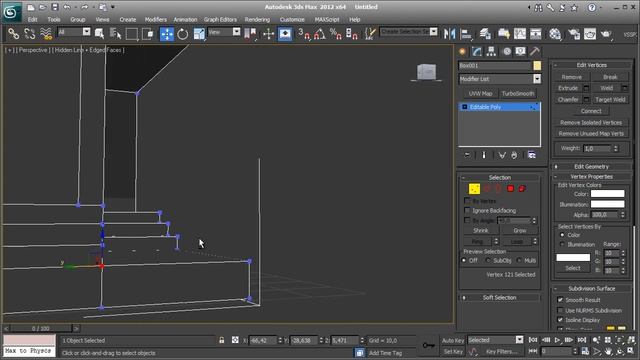Enable the Ignore Backfacing checkbox
The height and width of the screenshot is (360, 640).
pos(467,210)
